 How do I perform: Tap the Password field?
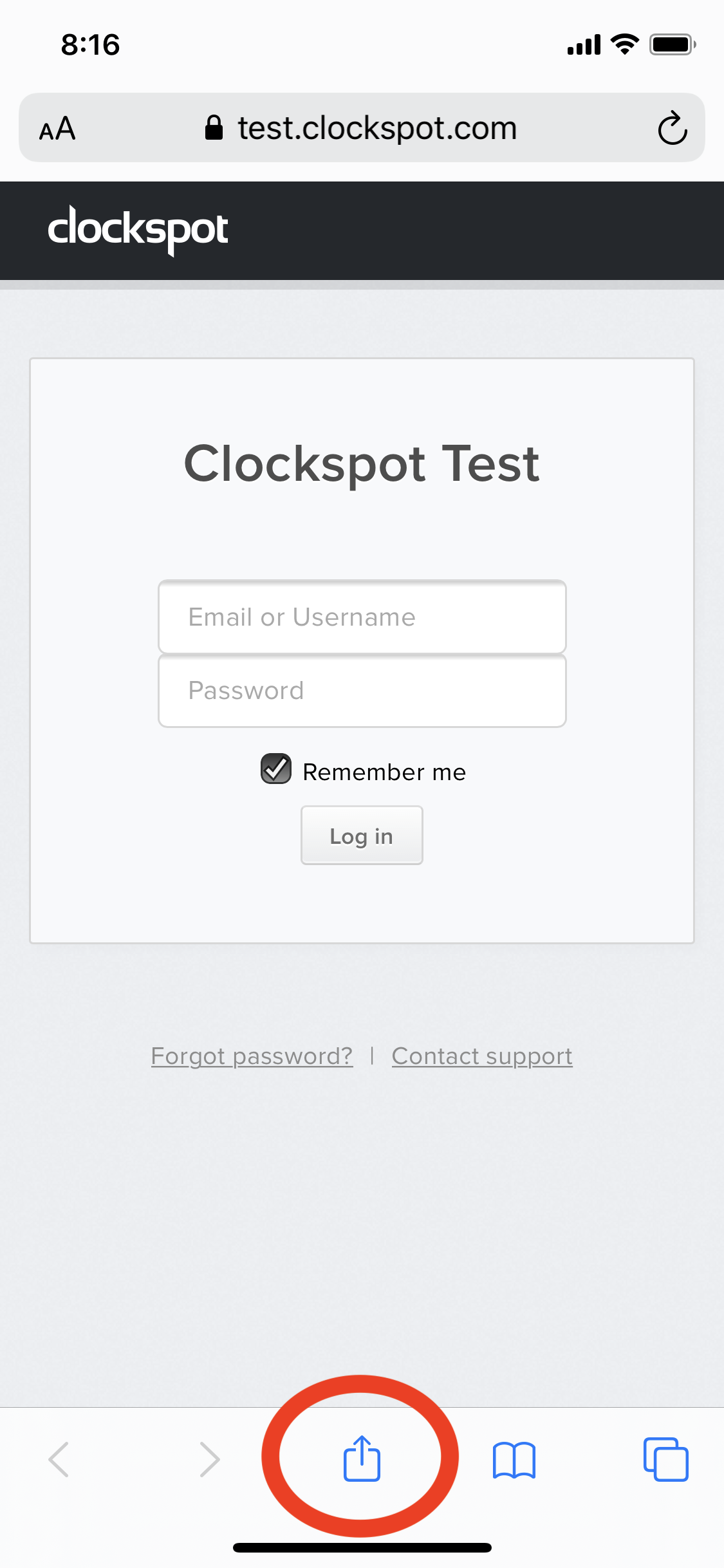[x=362, y=691]
